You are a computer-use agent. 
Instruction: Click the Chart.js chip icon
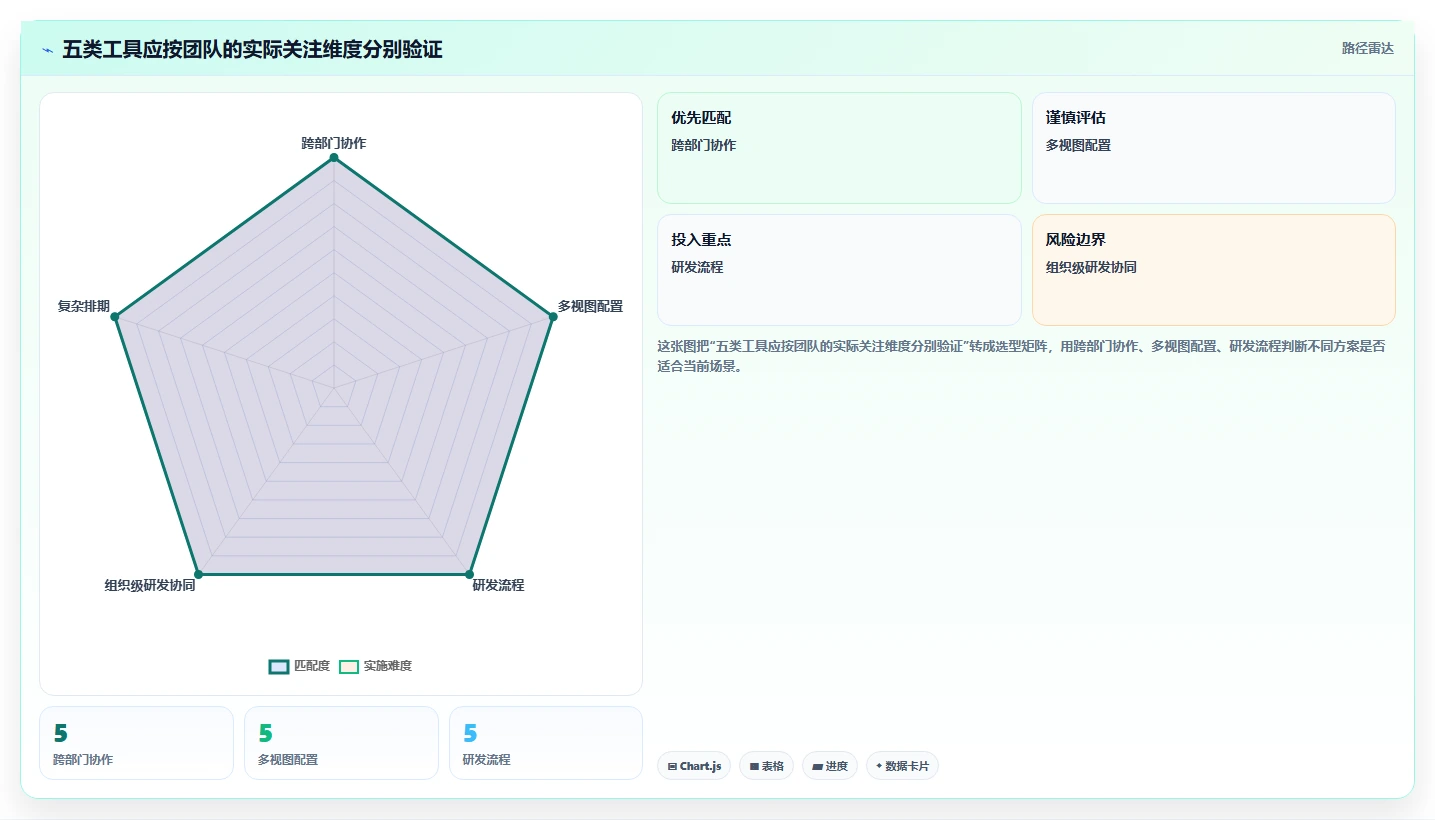point(672,767)
